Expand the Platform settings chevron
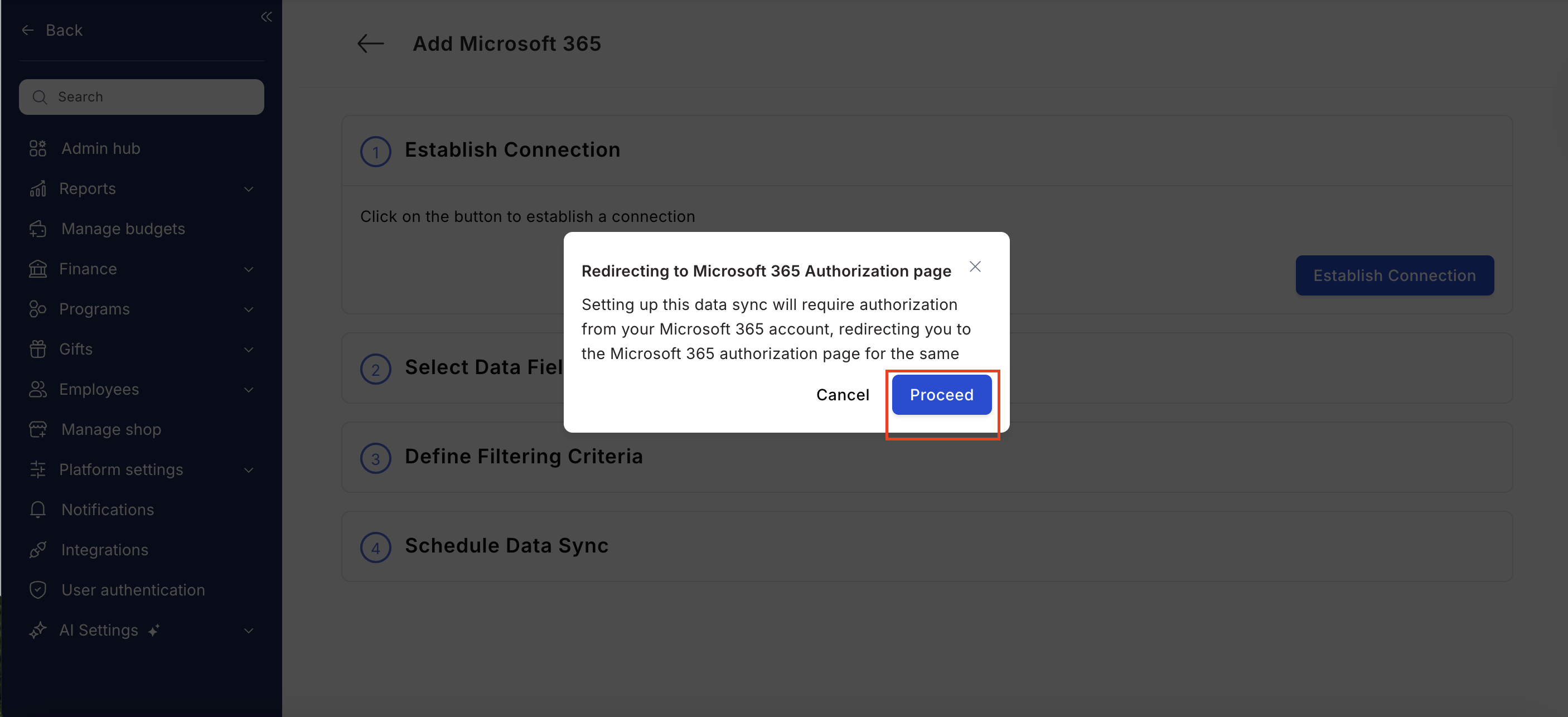The width and height of the screenshot is (1568, 717). 248,471
